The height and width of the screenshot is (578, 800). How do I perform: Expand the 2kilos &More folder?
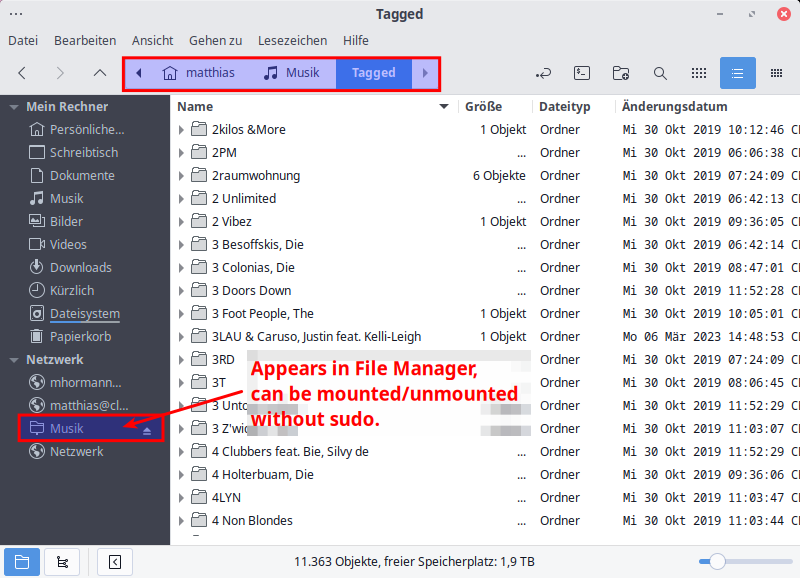(x=181, y=130)
